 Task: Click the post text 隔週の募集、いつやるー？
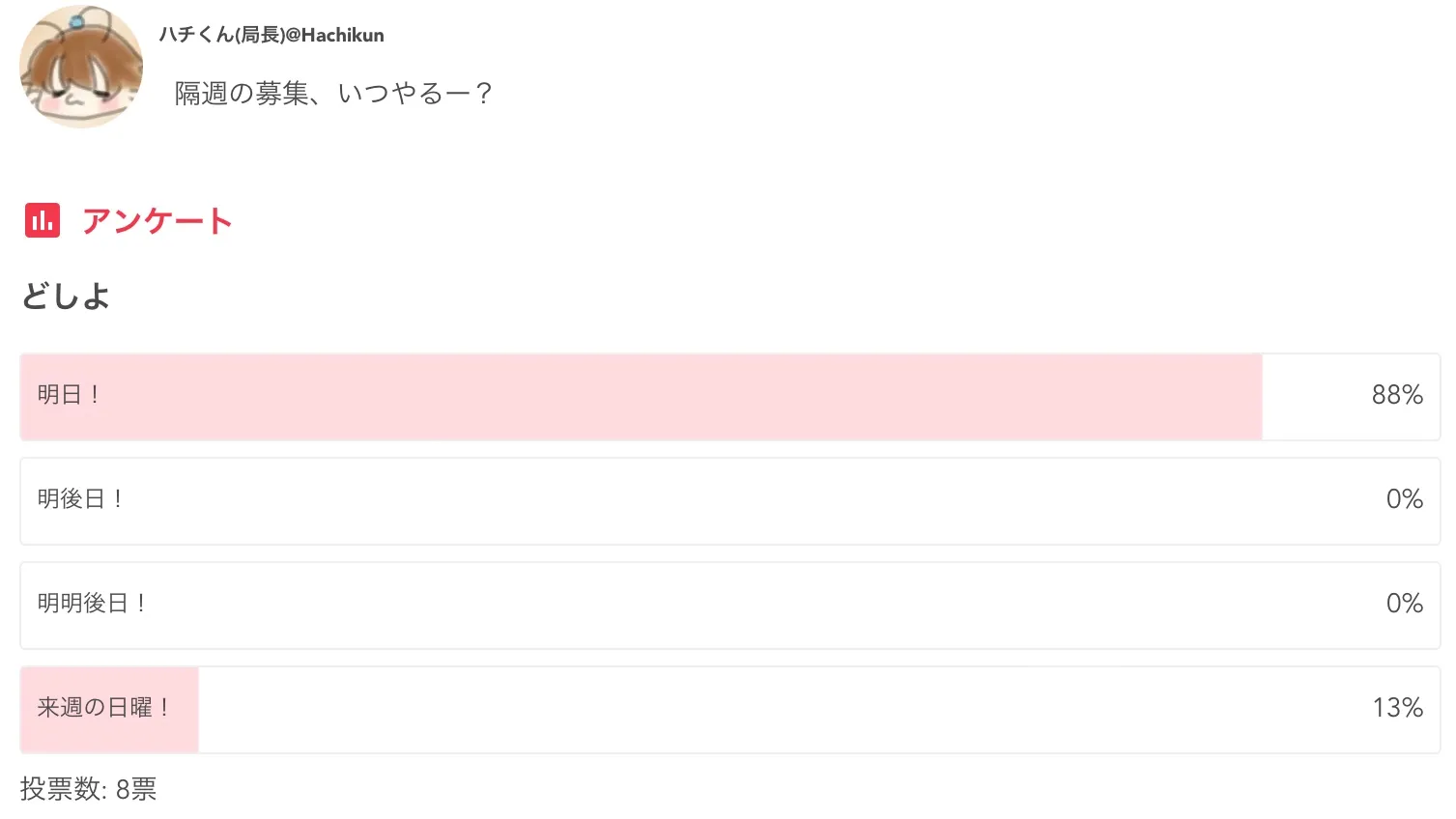point(333,94)
